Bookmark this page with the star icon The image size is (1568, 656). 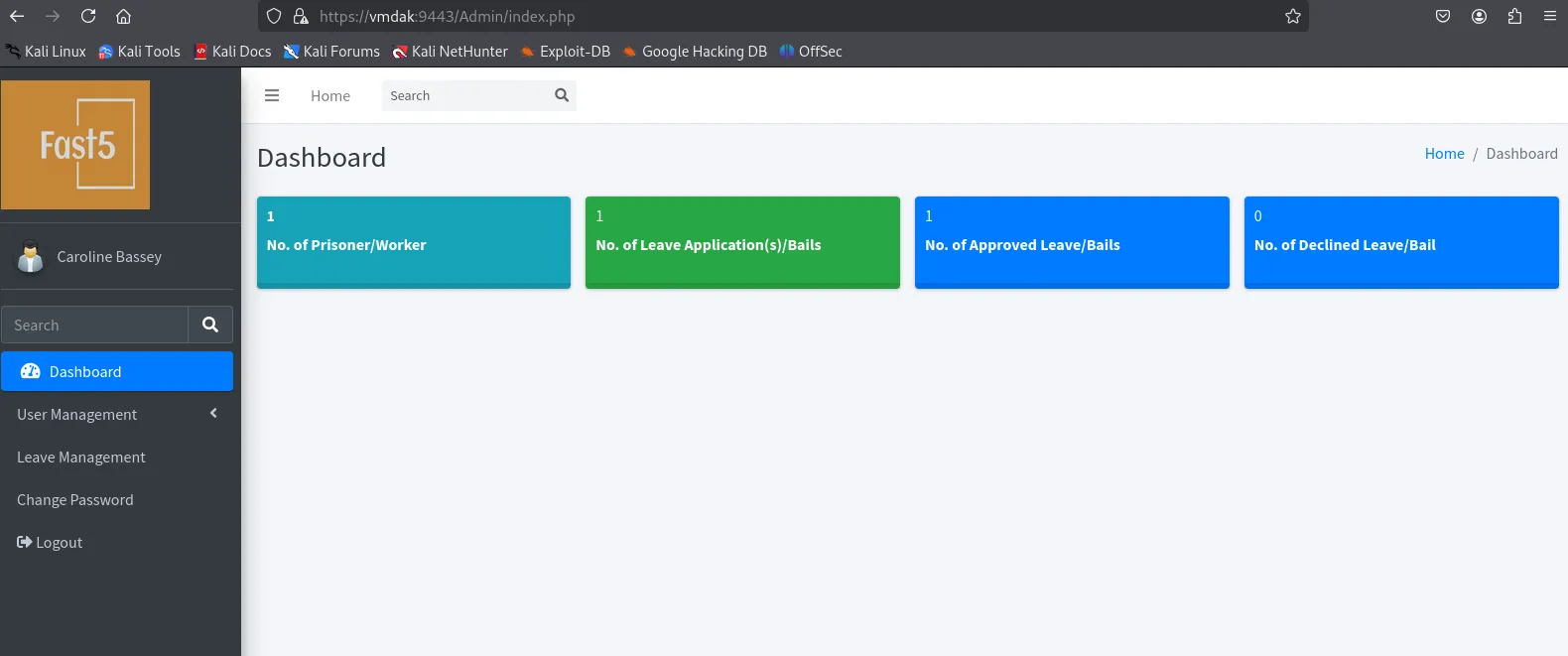coord(1293,16)
